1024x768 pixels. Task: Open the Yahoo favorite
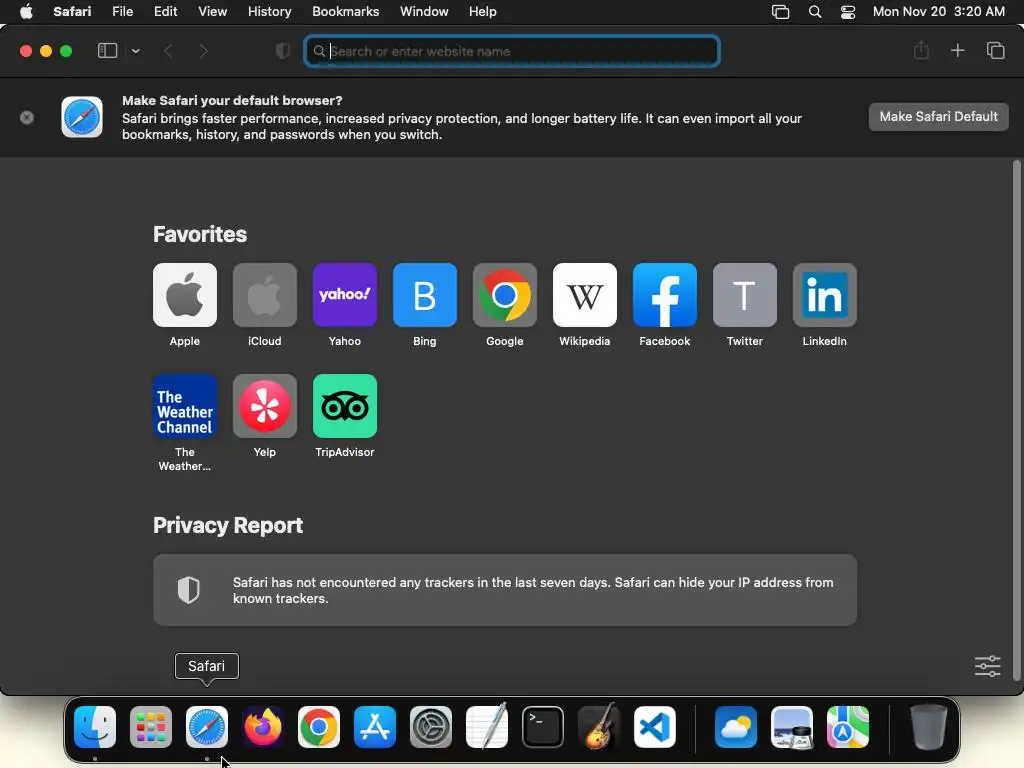click(x=345, y=295)
